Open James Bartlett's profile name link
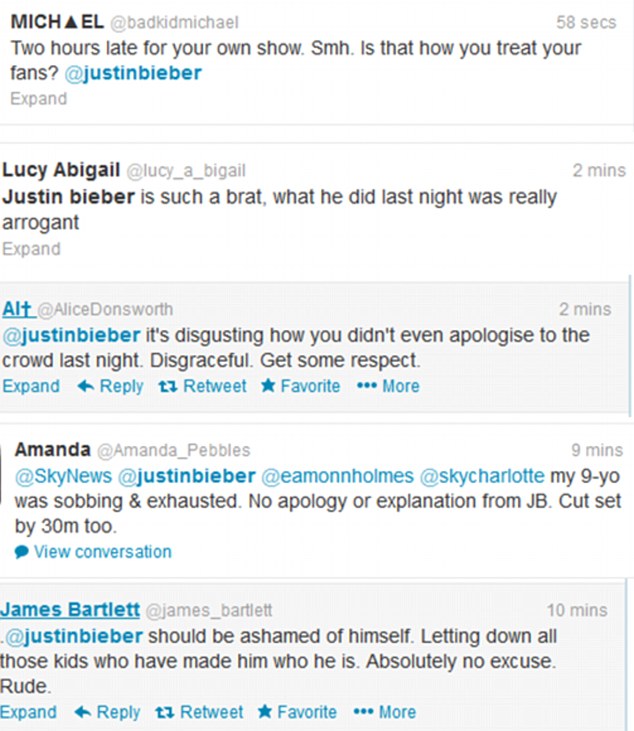634x731 pixels. pos(69,610)
